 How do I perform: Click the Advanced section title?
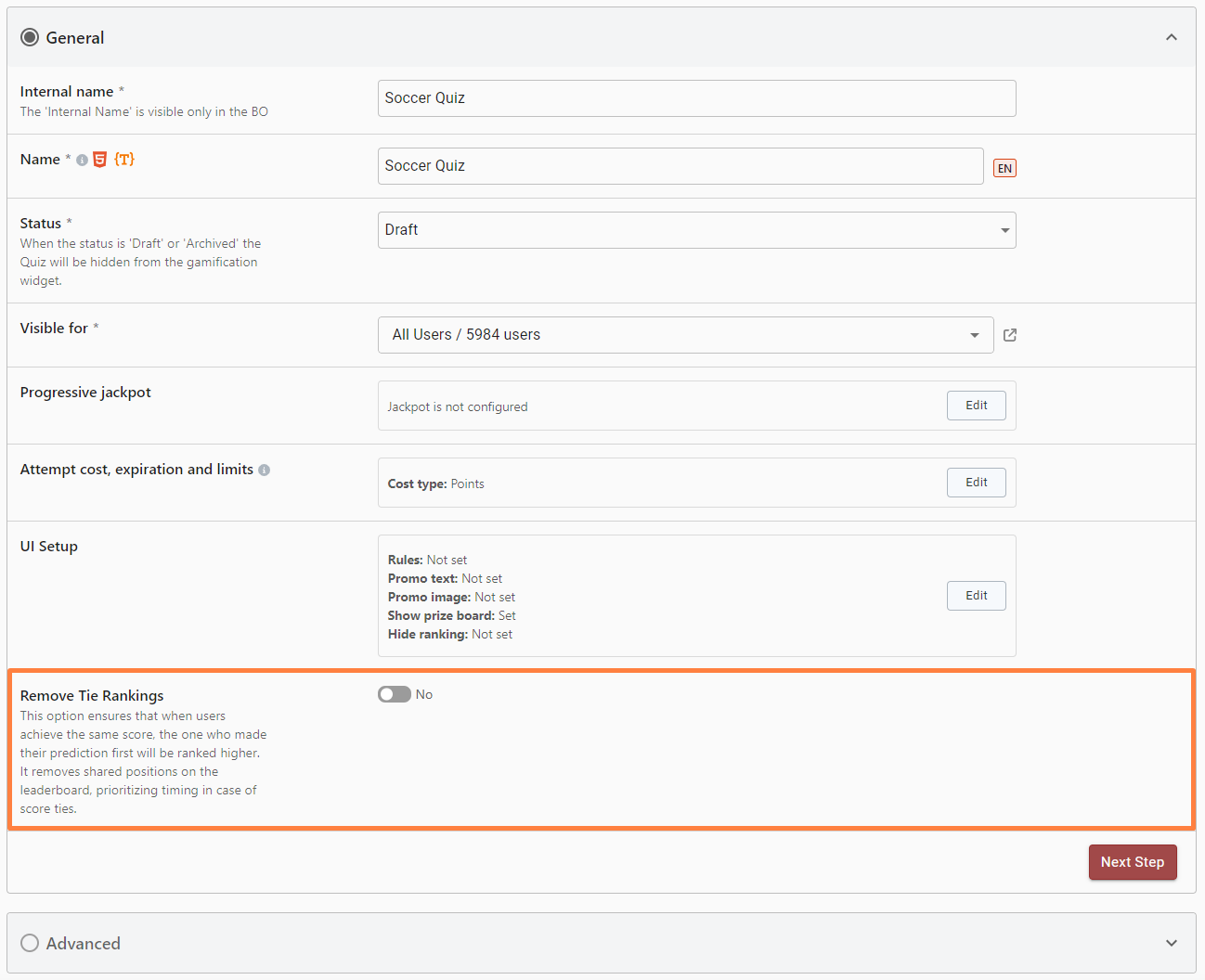point(84,943)
